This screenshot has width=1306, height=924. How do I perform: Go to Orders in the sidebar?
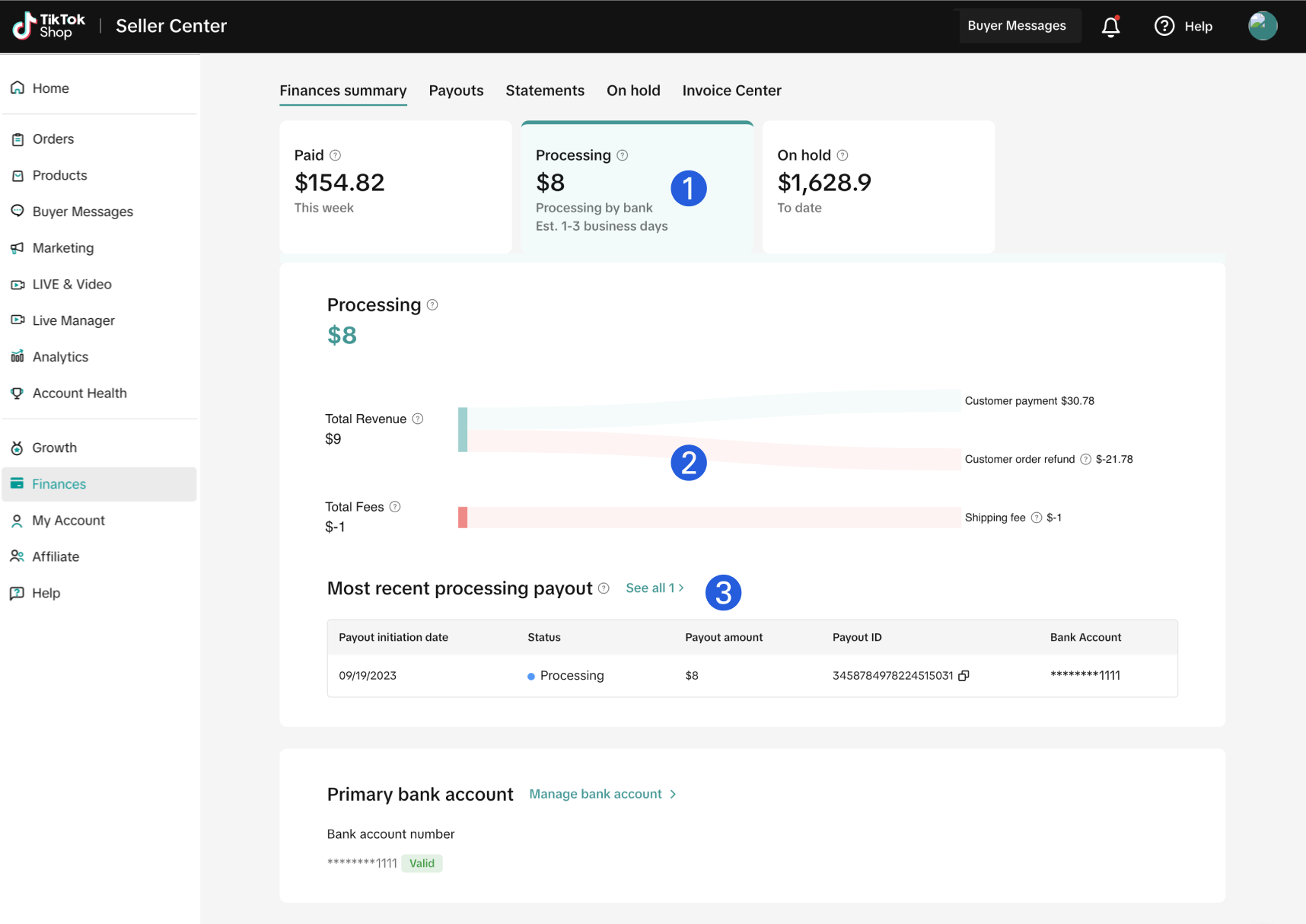click(x=53, y=139)
